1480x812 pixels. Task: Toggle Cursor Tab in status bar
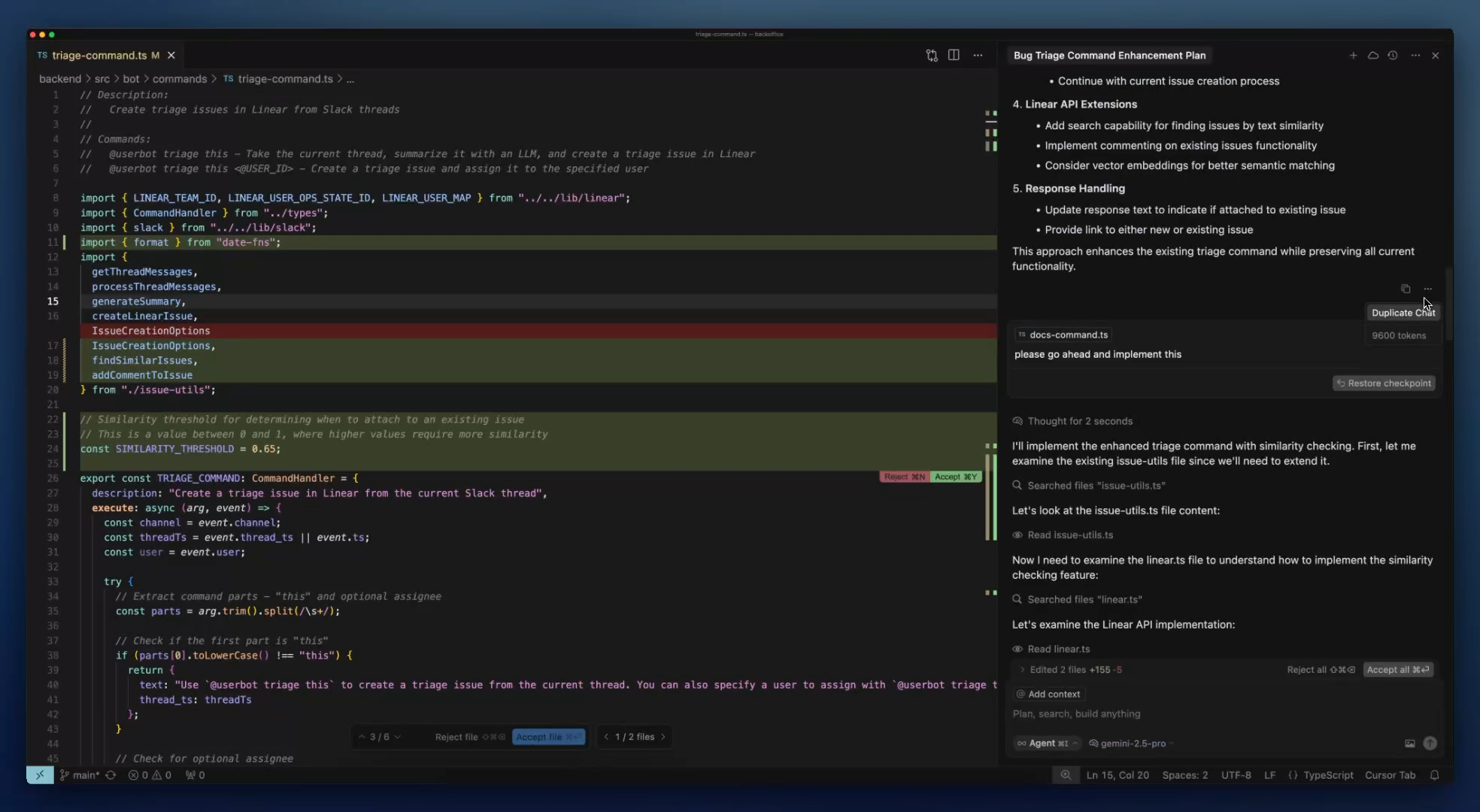pos(1390,775)
